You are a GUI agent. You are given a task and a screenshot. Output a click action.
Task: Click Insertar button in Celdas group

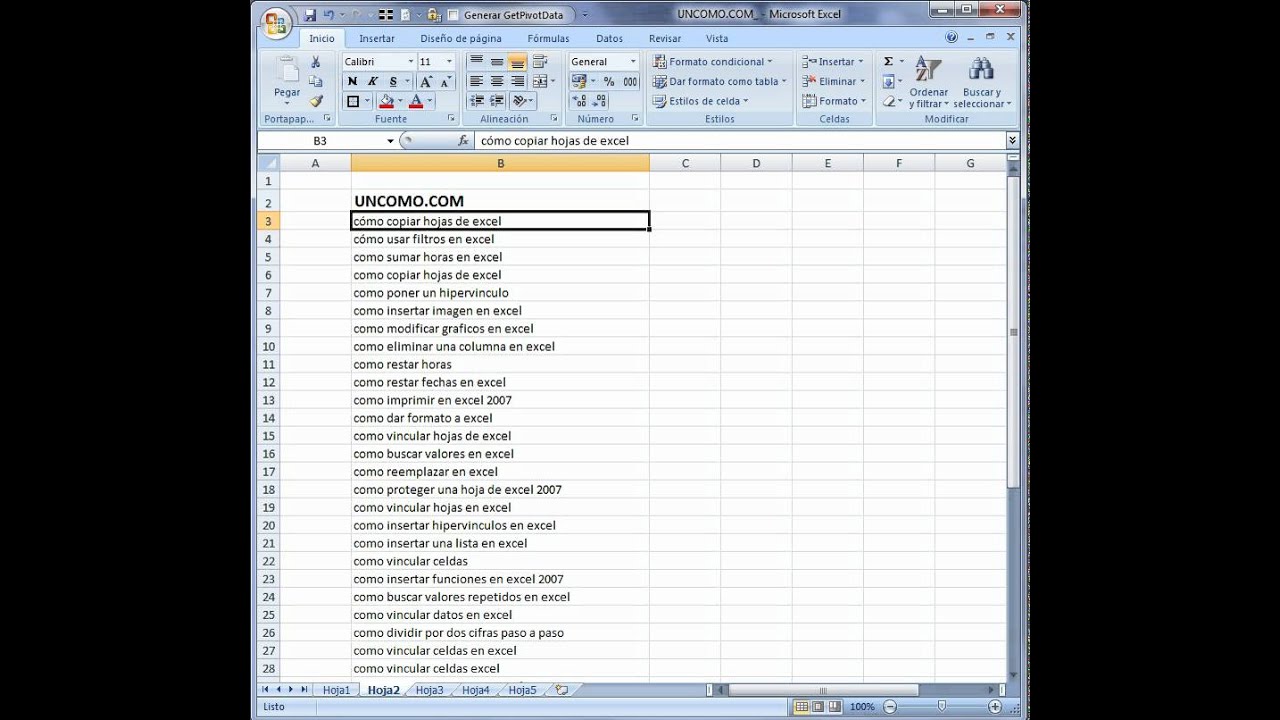point(833,62)
